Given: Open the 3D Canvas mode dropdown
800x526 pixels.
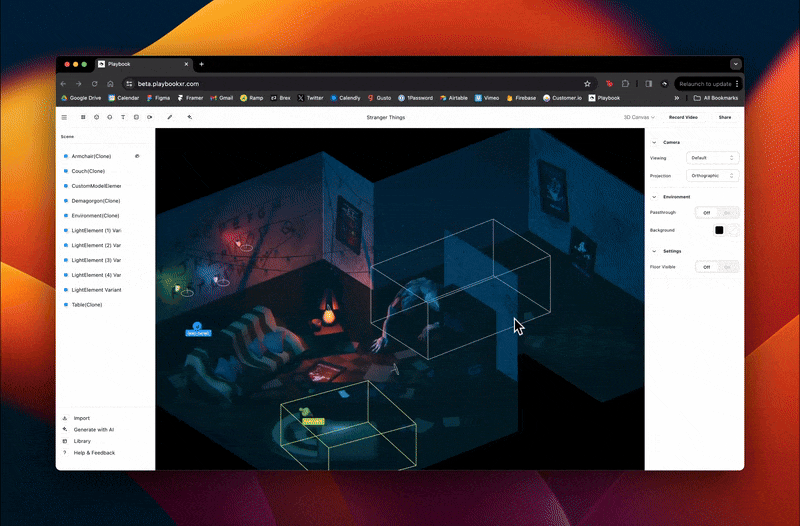Looking at the screenshot, I should [x=639, y=117].
